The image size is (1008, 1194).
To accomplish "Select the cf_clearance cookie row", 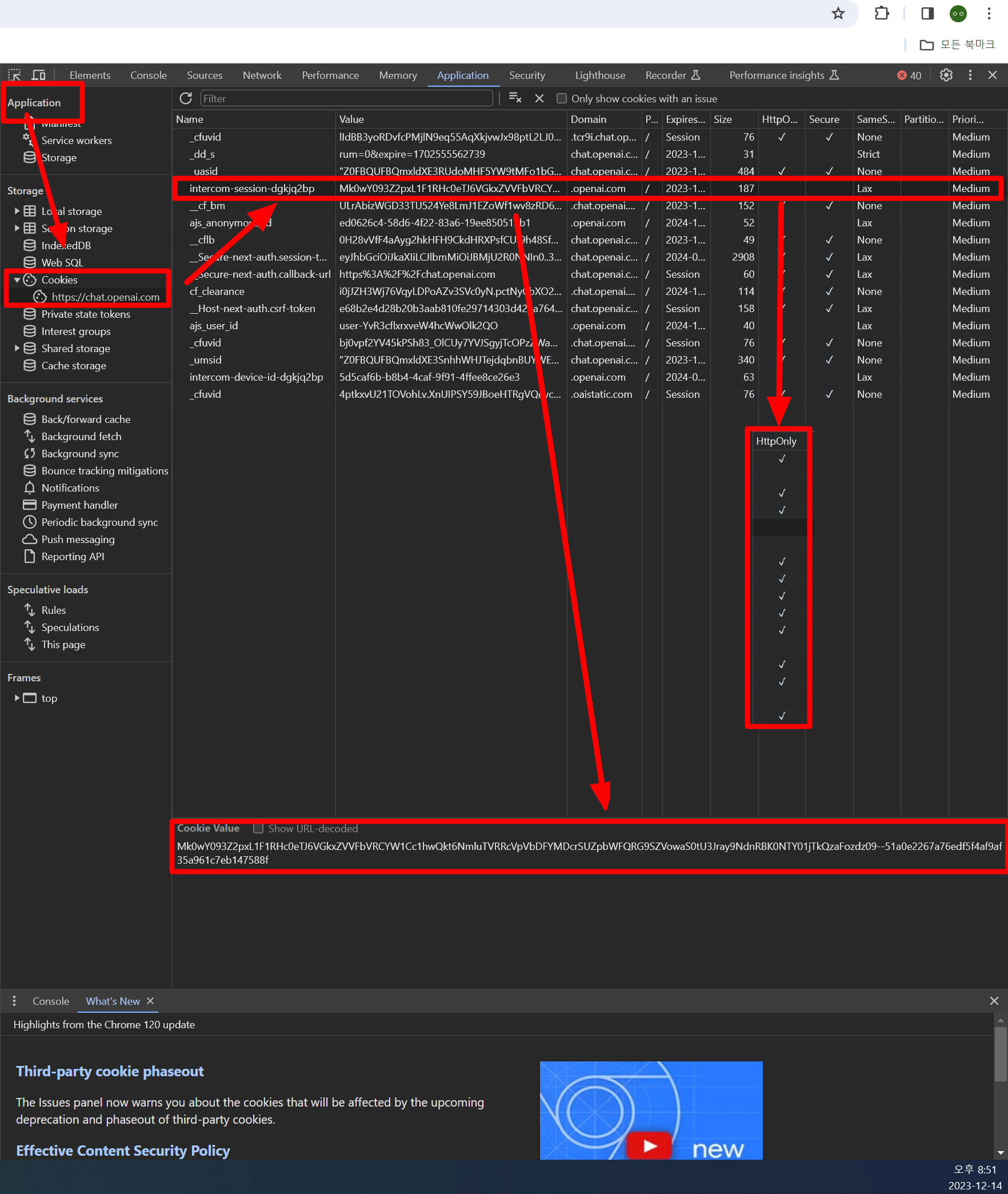I will pos(590,291).
